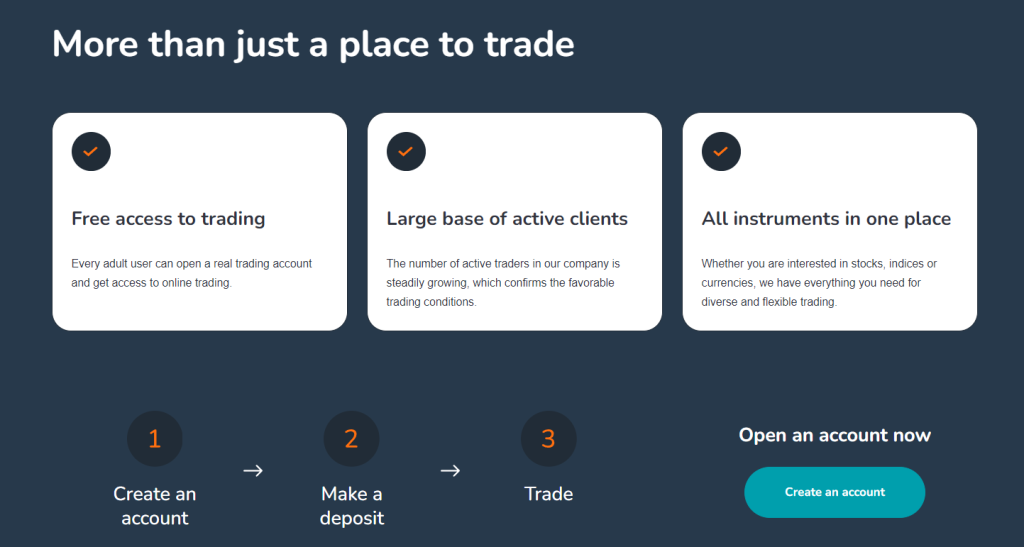Click the Large base of active clients title
Screen dimensions: 1024x547
coord(507,219)
